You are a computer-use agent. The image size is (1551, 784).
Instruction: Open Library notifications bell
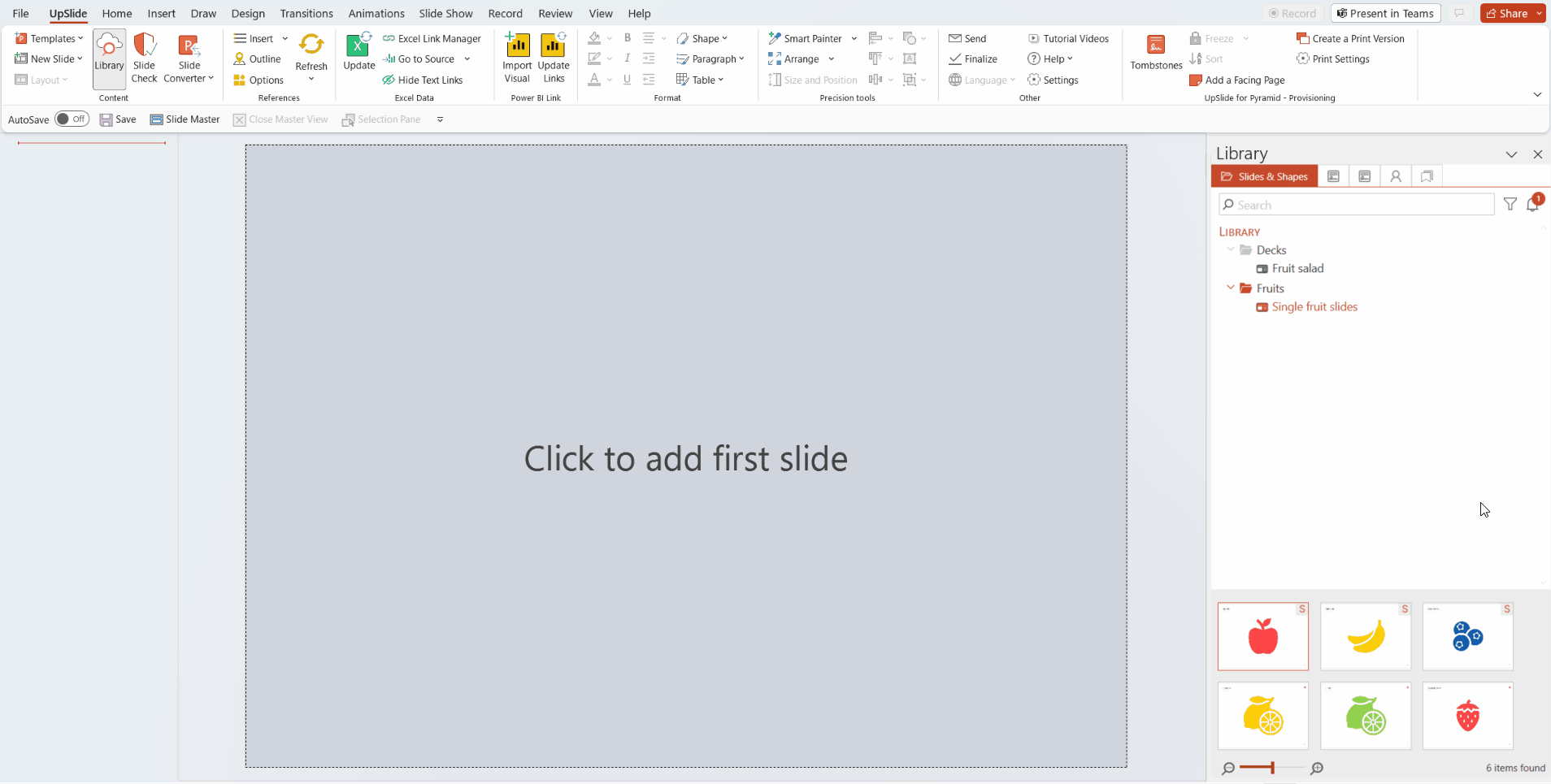point(1533,204)
